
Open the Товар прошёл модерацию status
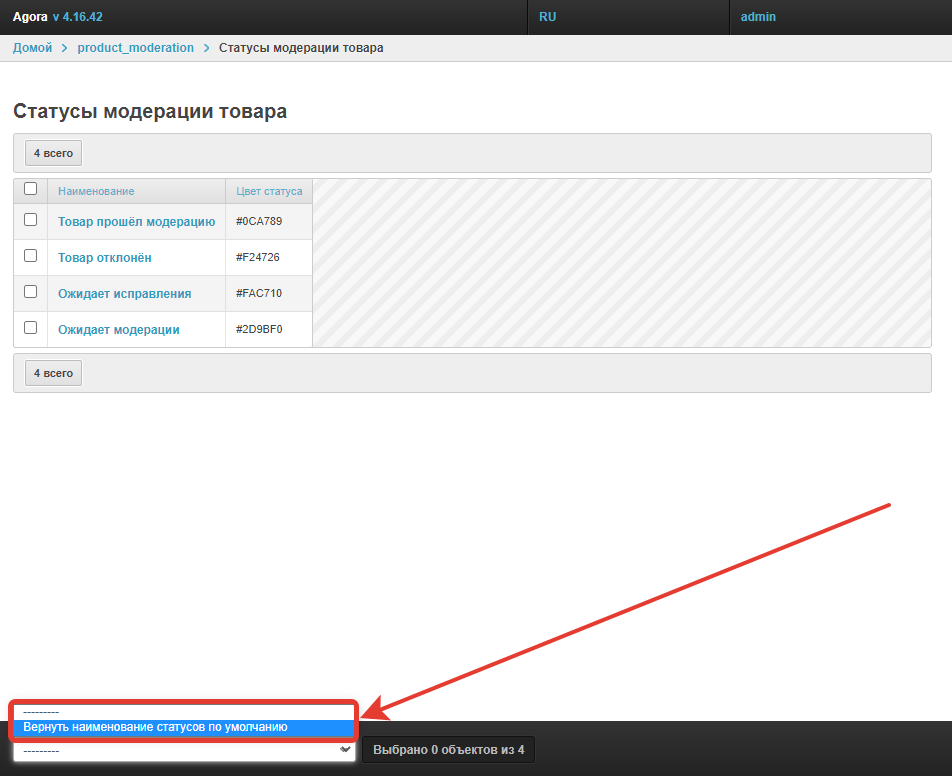point(137,222)
